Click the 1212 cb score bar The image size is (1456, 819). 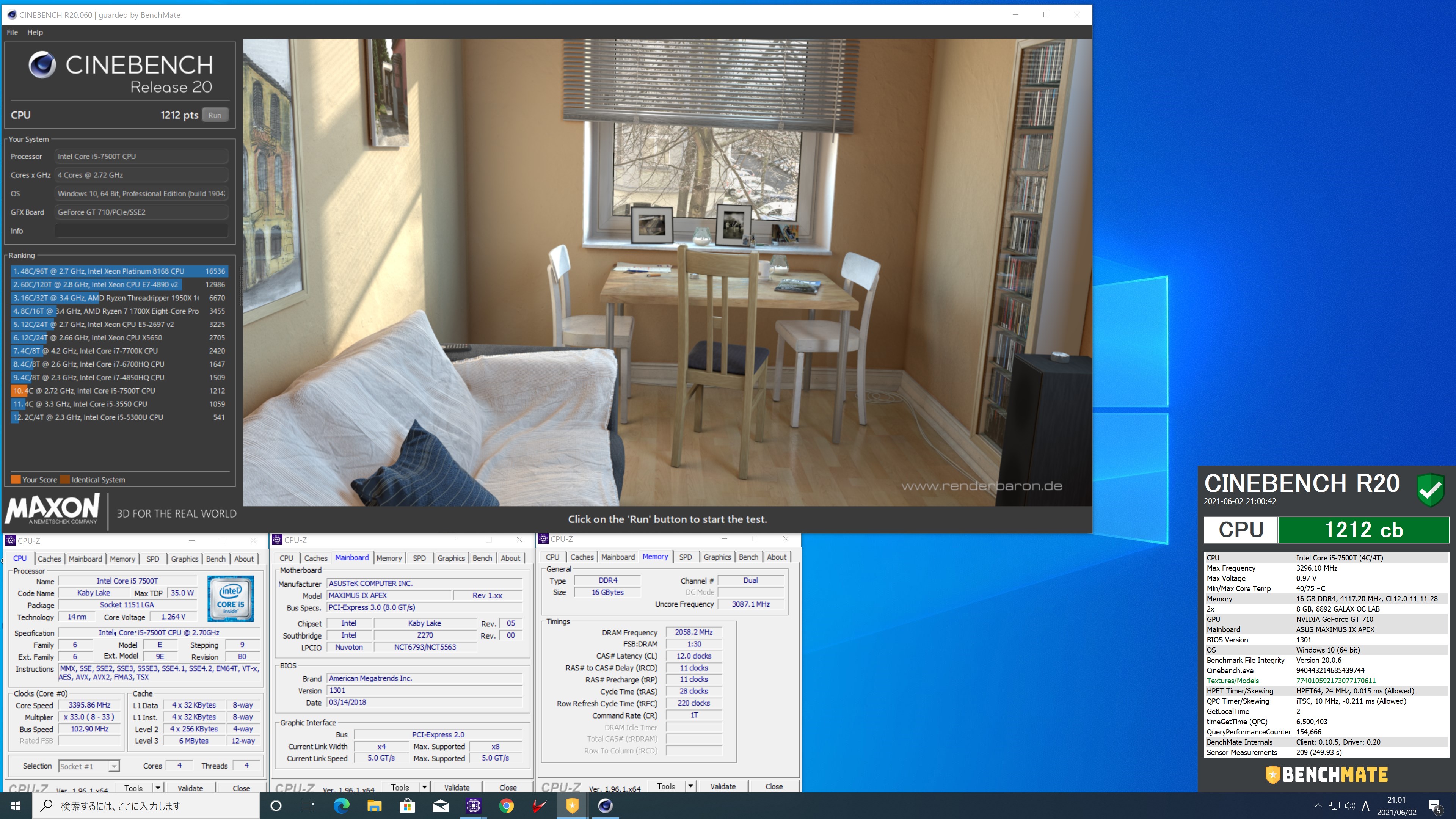(1363, 530)
